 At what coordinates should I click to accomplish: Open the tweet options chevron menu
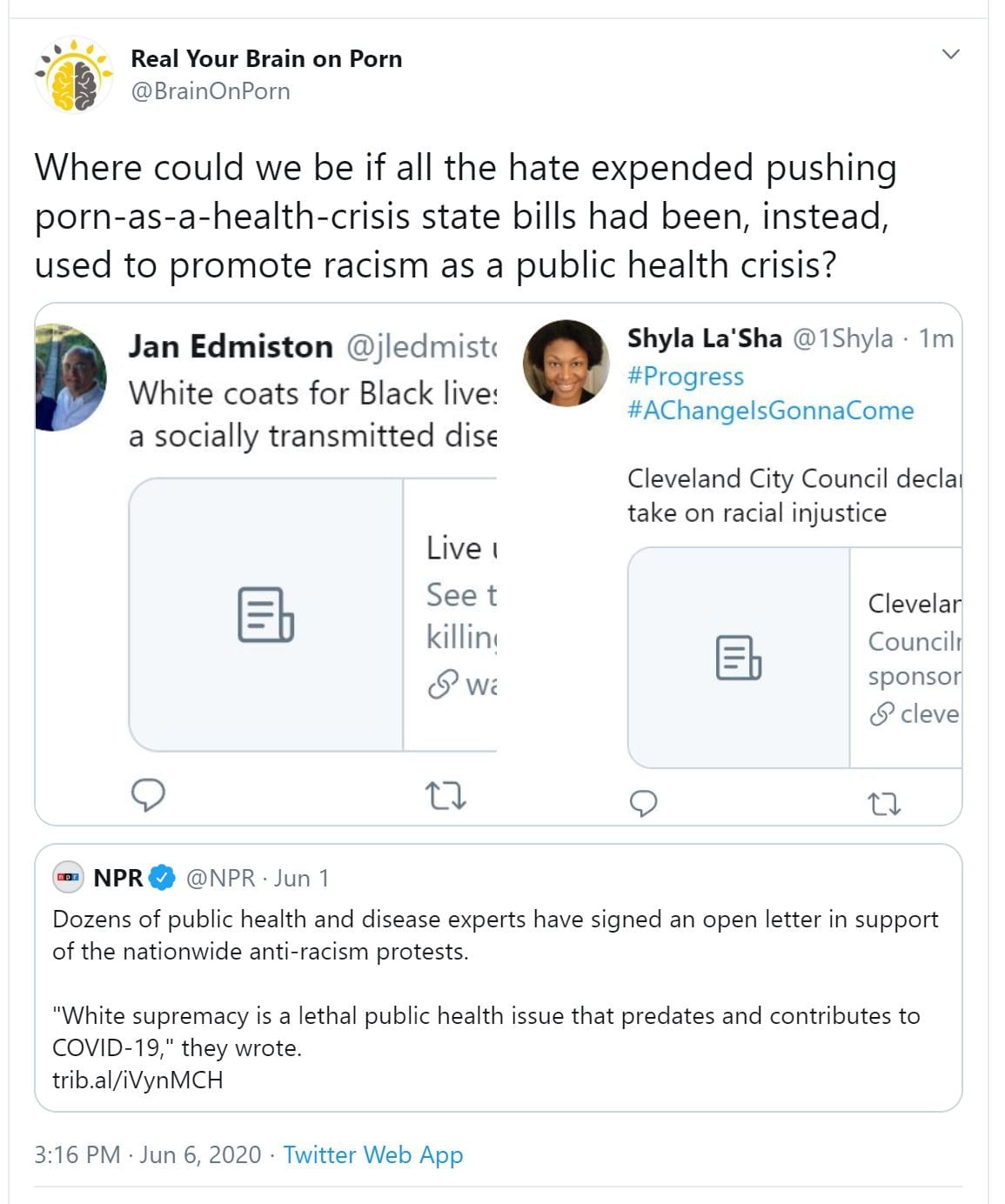pos(951,54)
